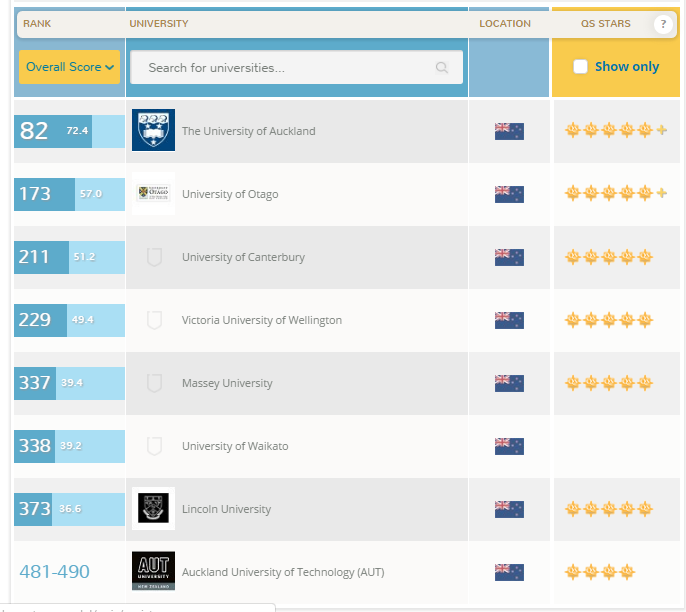Open The University of Auckland link
The image size is (686, 612).
click(248, 131)
